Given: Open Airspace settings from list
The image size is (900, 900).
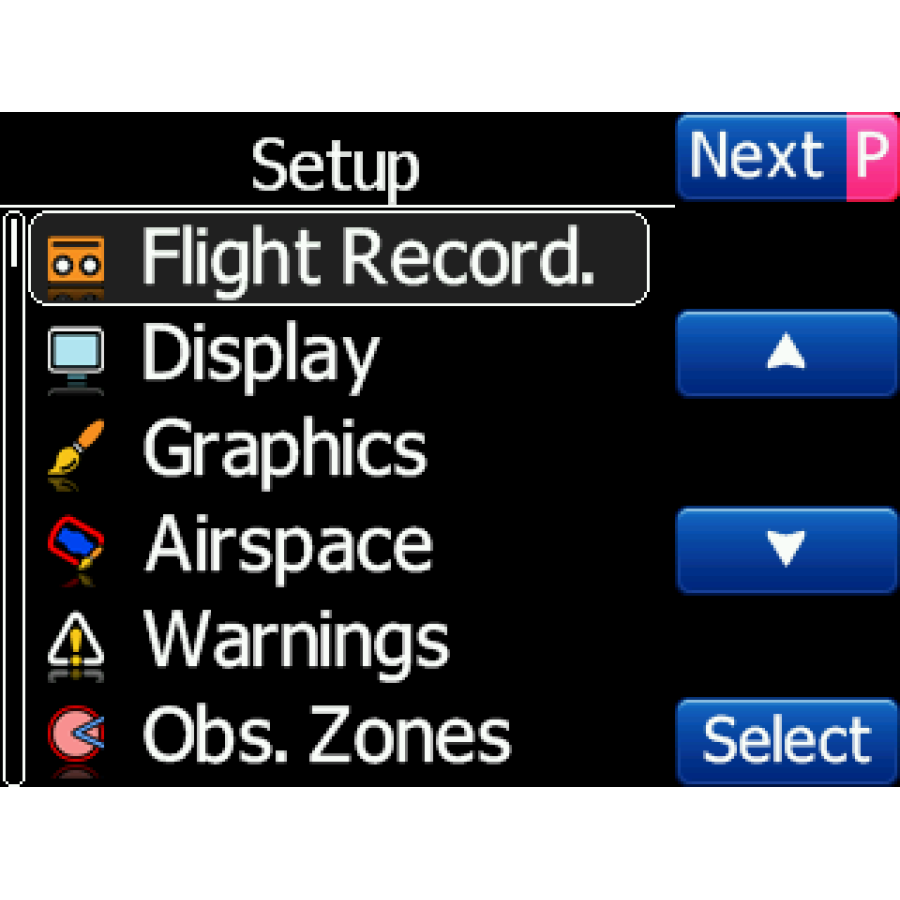Looking at the screenshot, I should click(339, 545).
